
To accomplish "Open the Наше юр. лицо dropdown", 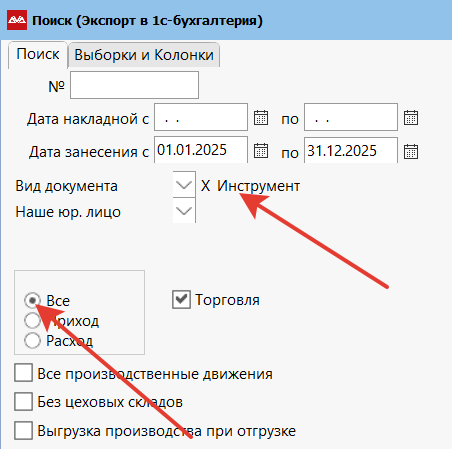I will pos(184,210).
